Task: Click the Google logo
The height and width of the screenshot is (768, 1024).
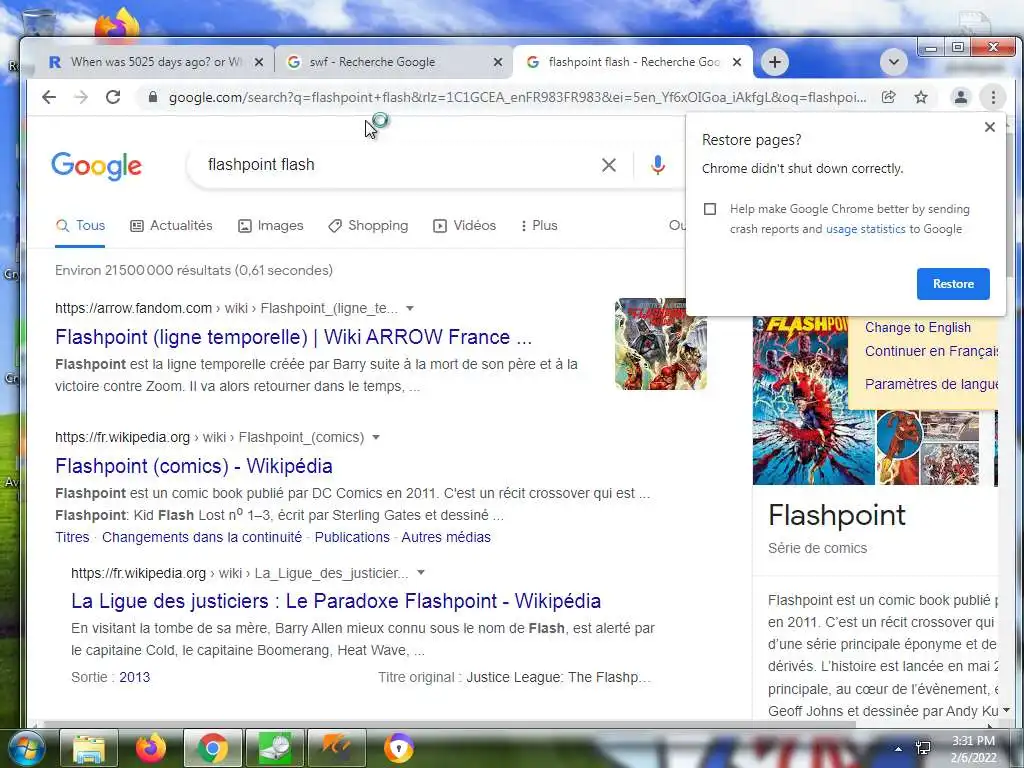Action: (x=97, y=166)
